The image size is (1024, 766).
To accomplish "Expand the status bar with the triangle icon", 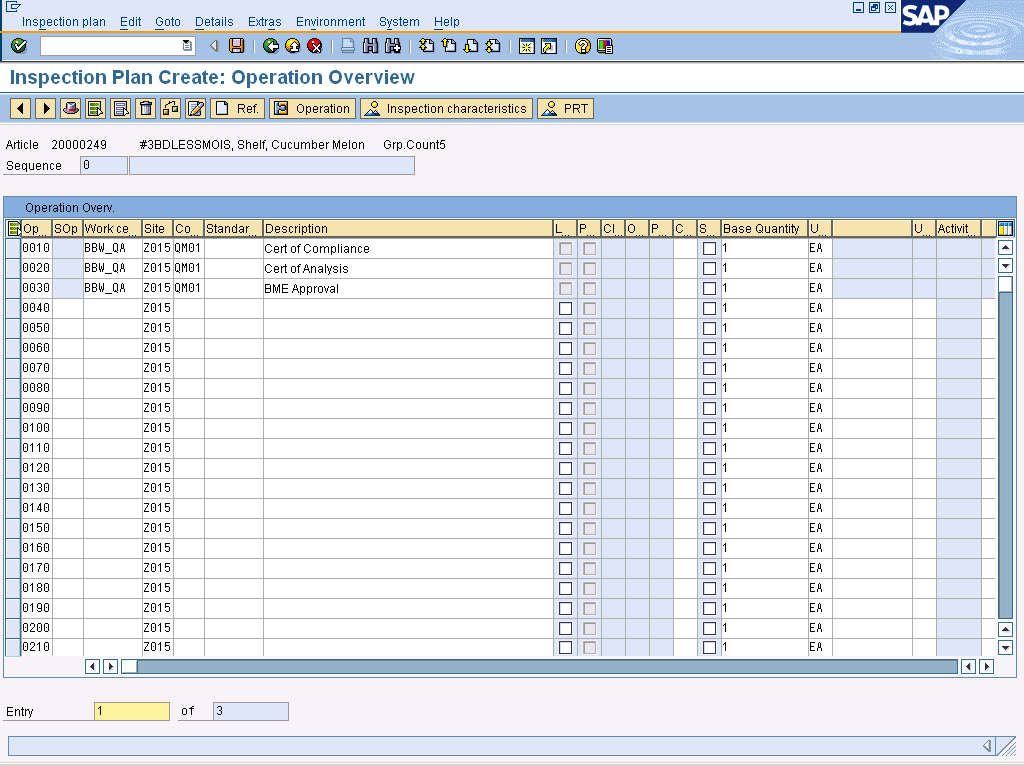I will (x=987, y=746).
